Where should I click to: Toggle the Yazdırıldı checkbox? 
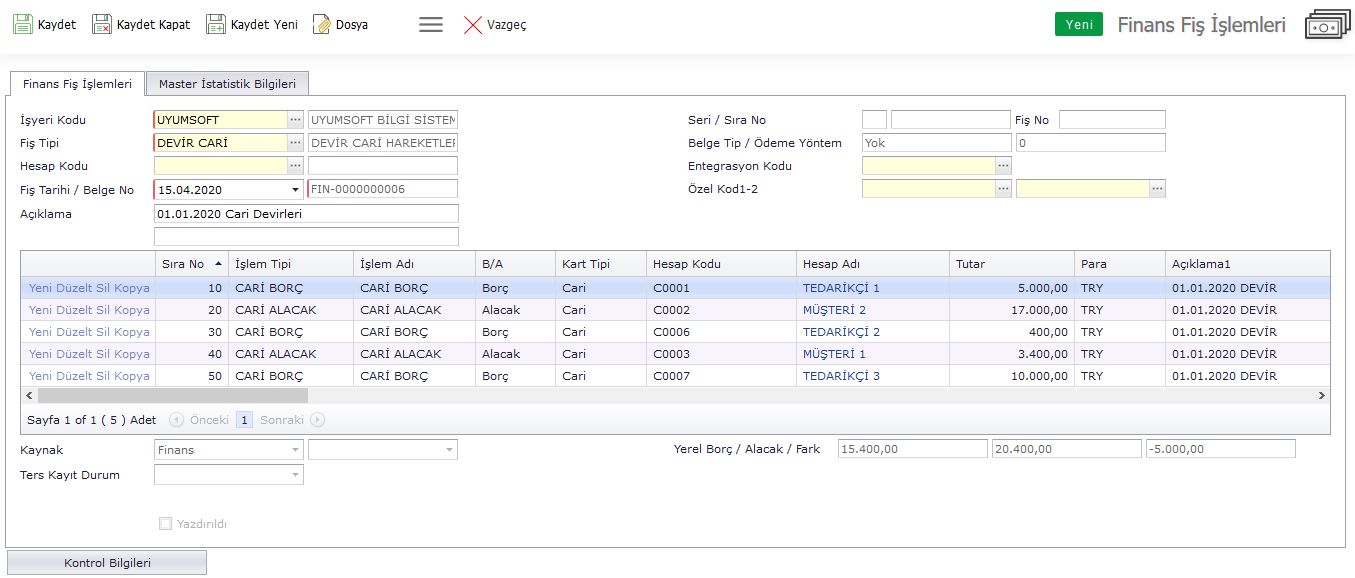(x=165, y=523)
